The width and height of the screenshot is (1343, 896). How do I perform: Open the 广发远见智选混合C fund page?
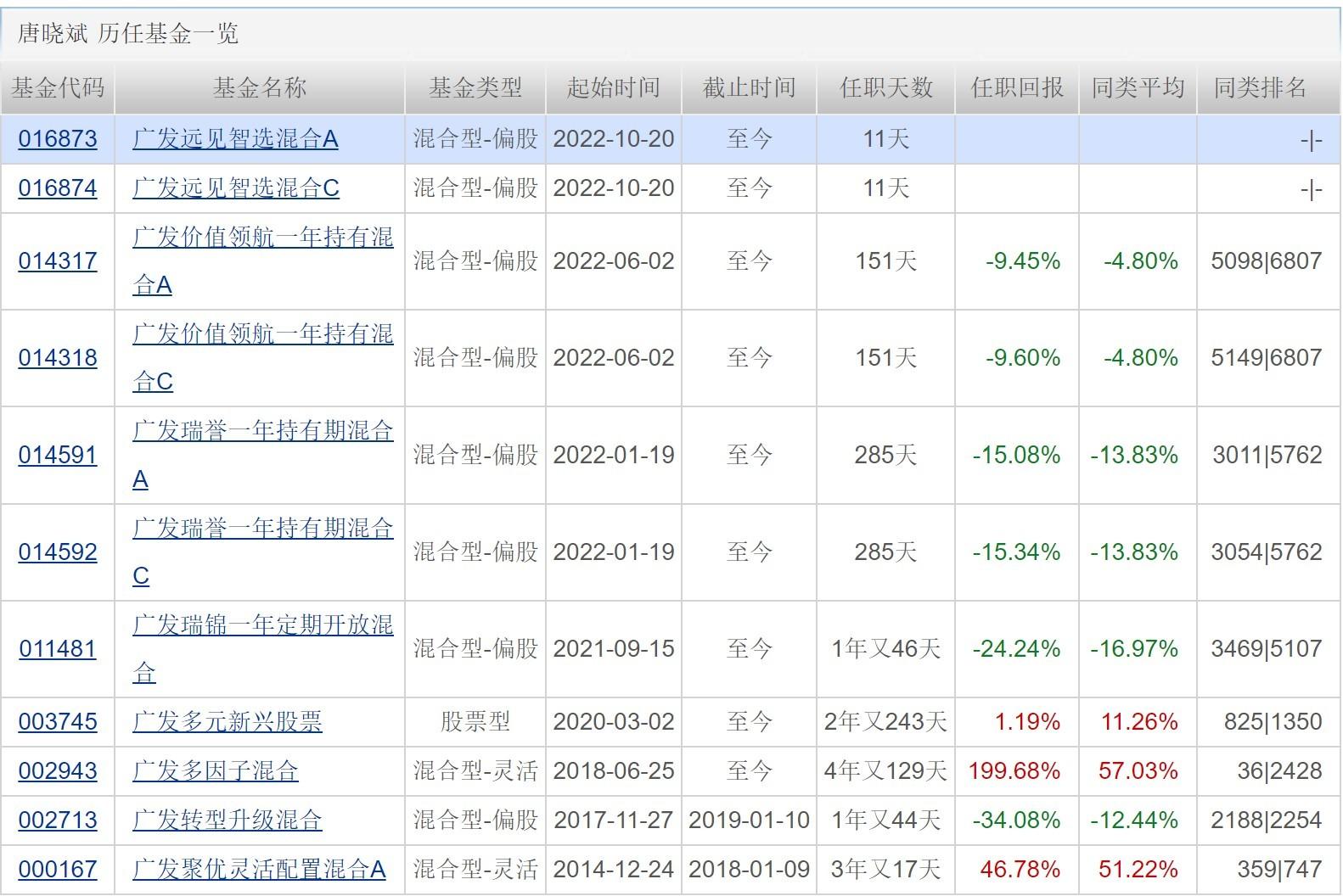coord(236,188)
